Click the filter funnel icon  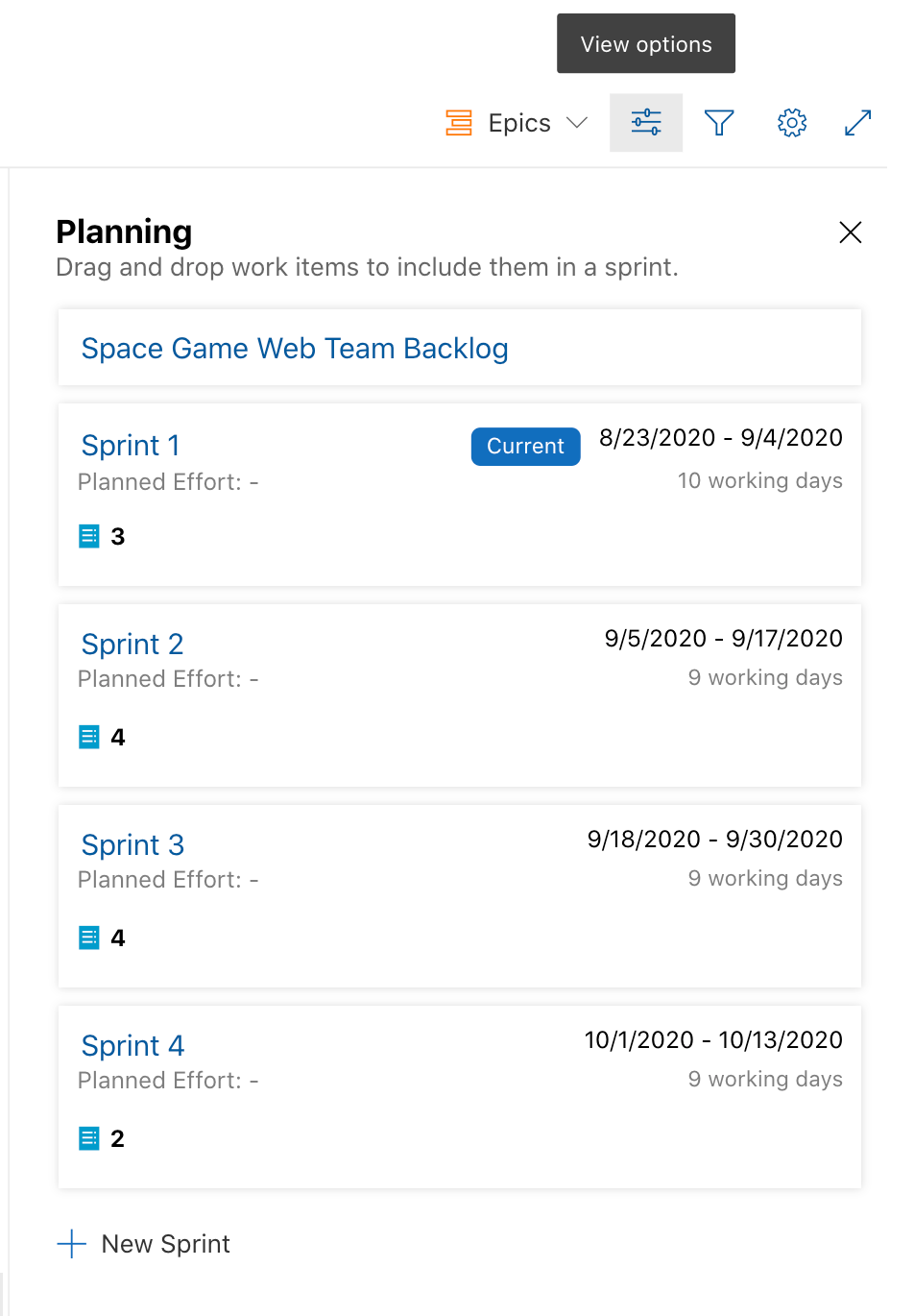(x=719, y=123)
